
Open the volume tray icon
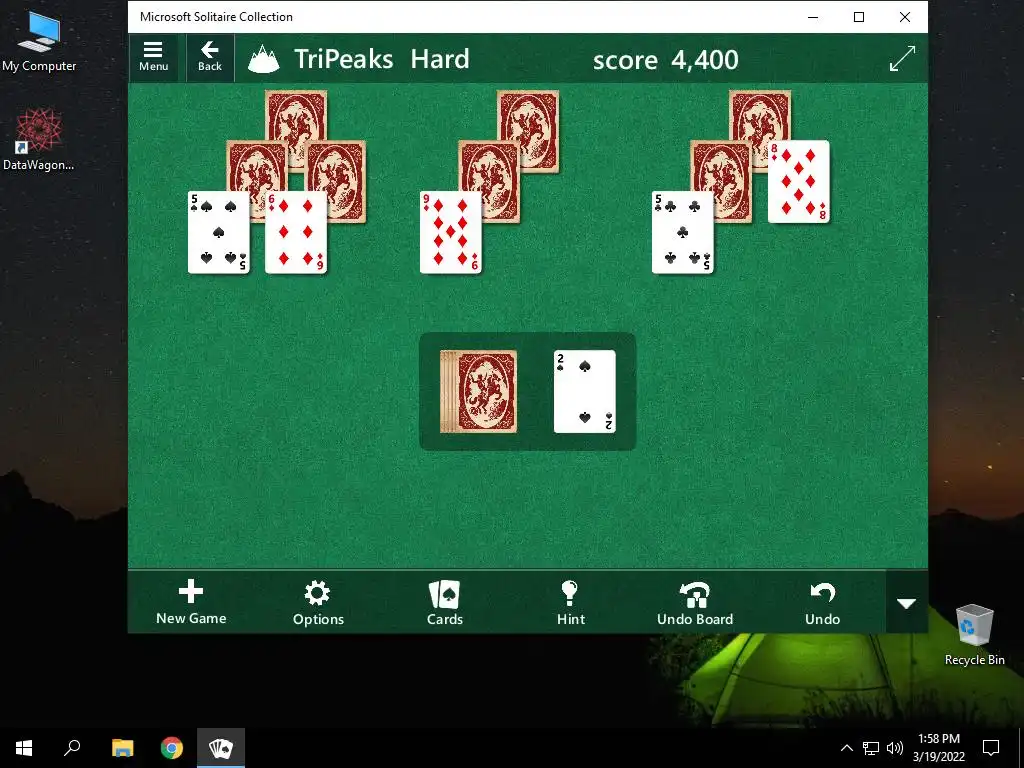[x=895, y=748]
